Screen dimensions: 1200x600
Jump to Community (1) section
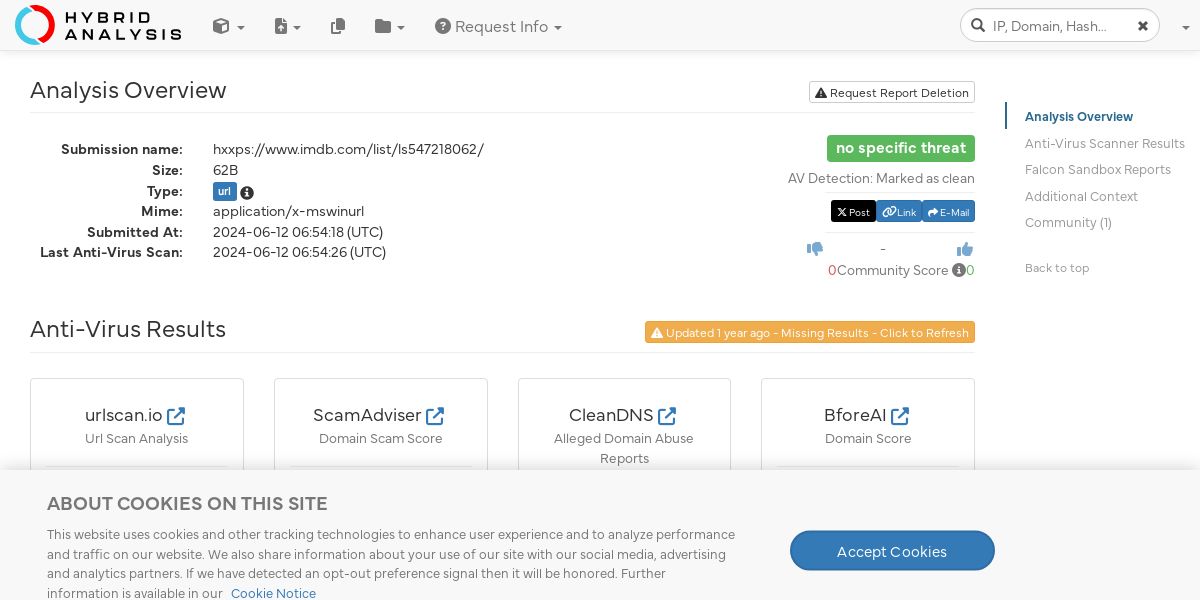(x=1068, y=223)
